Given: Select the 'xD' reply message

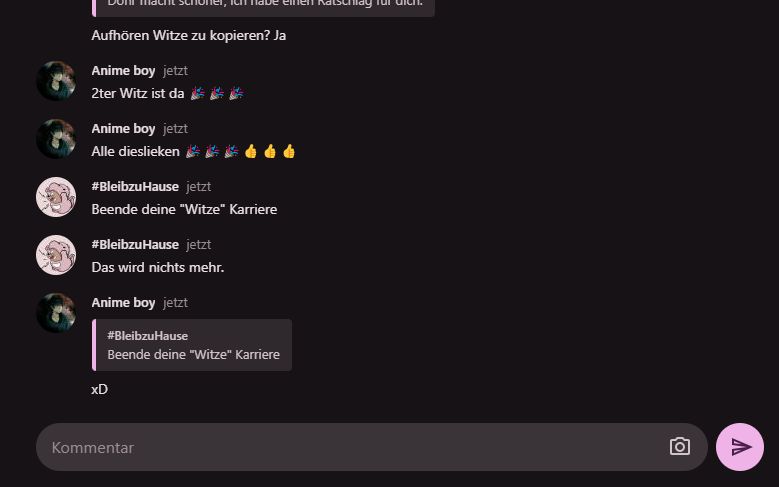Looking at the screenshot, I should pyautogui.click(x=99, y=389).
